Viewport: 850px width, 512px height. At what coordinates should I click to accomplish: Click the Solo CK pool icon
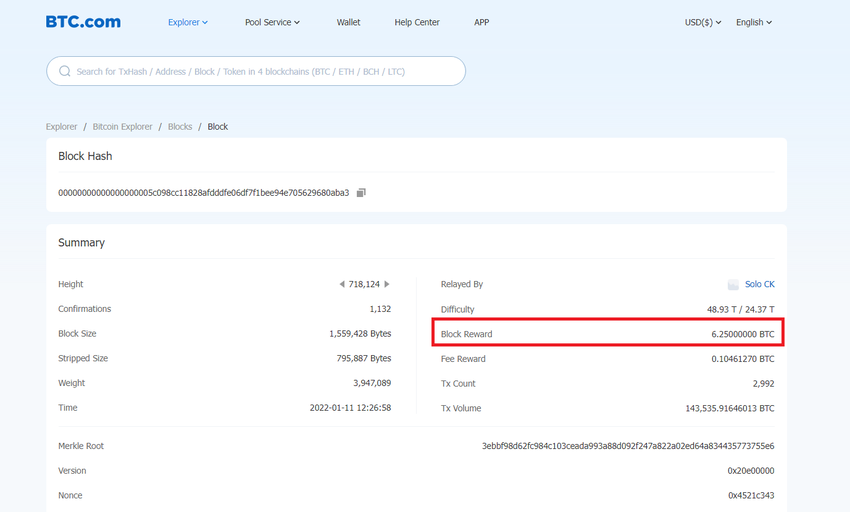(733, 285)
